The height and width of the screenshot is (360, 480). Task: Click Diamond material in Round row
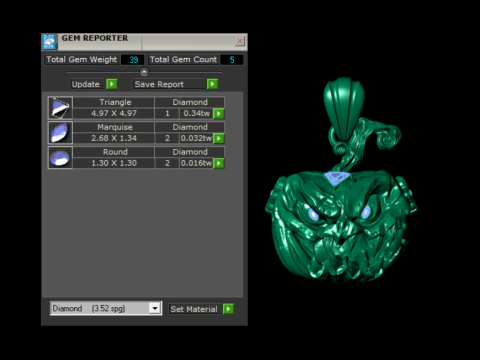click(x=190, y=152)
